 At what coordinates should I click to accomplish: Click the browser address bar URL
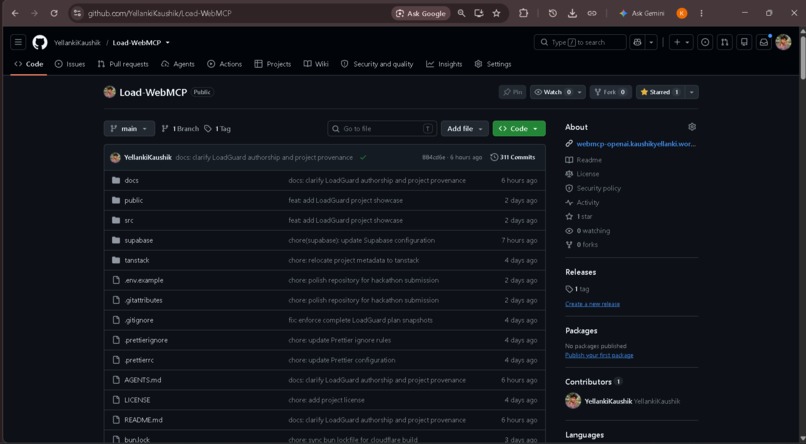point(160,13)
